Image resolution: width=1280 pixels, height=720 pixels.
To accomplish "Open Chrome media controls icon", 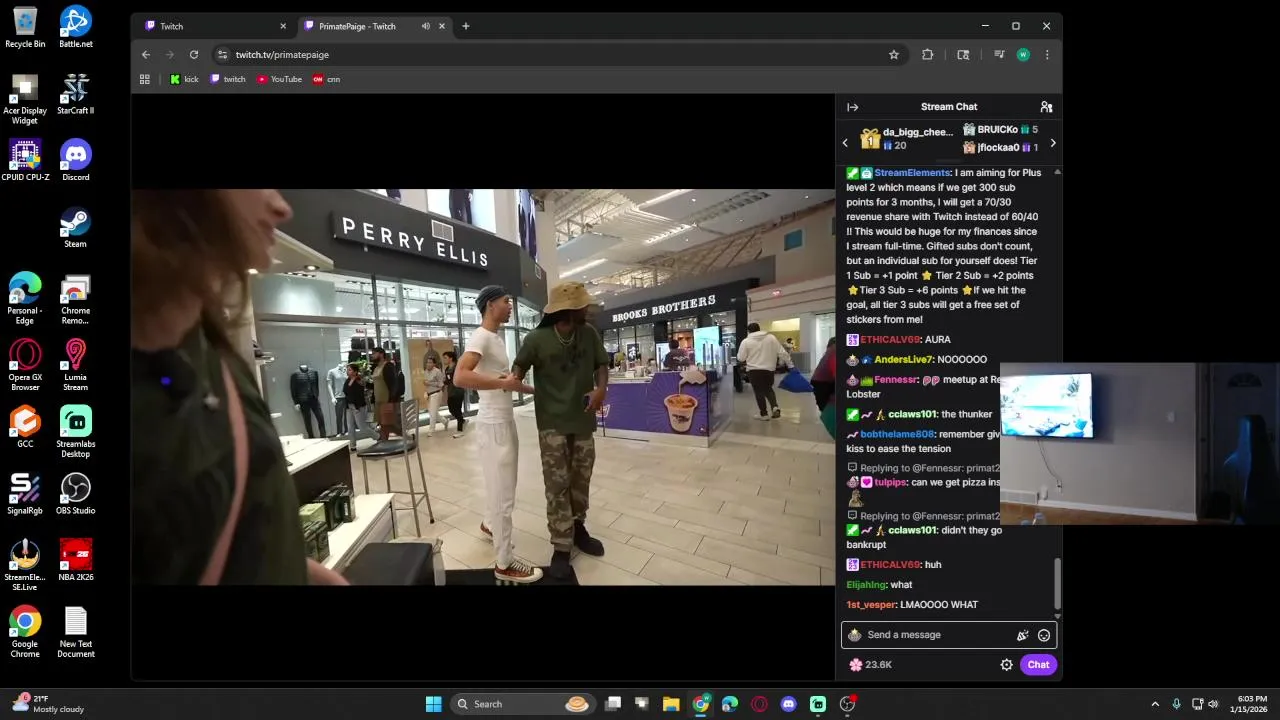I will click(998, 55).
